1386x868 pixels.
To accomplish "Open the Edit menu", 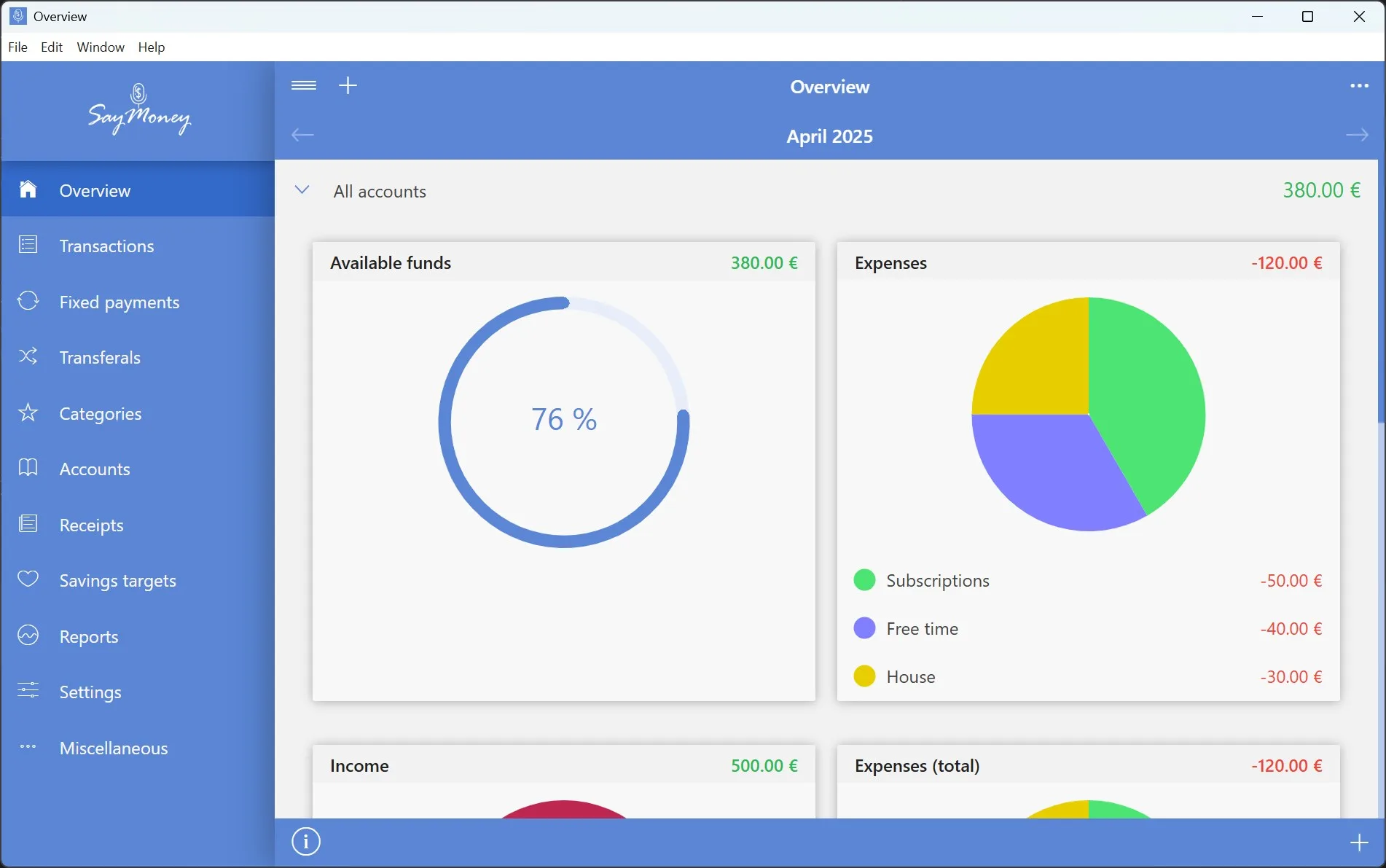I will click(52, 47).
